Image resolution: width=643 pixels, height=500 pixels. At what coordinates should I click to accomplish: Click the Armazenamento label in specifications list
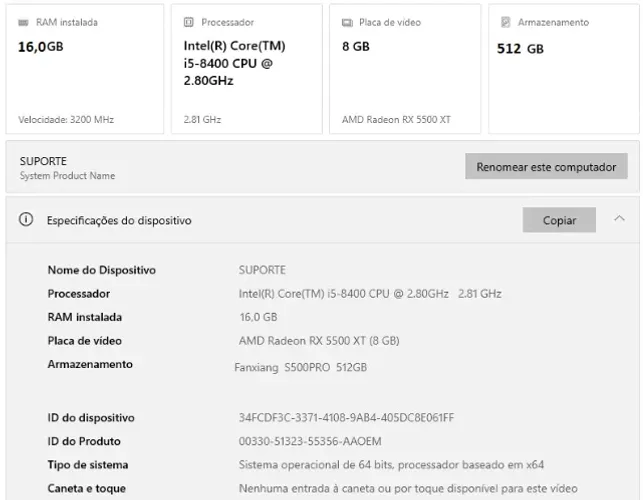click(x=90, y=364)
